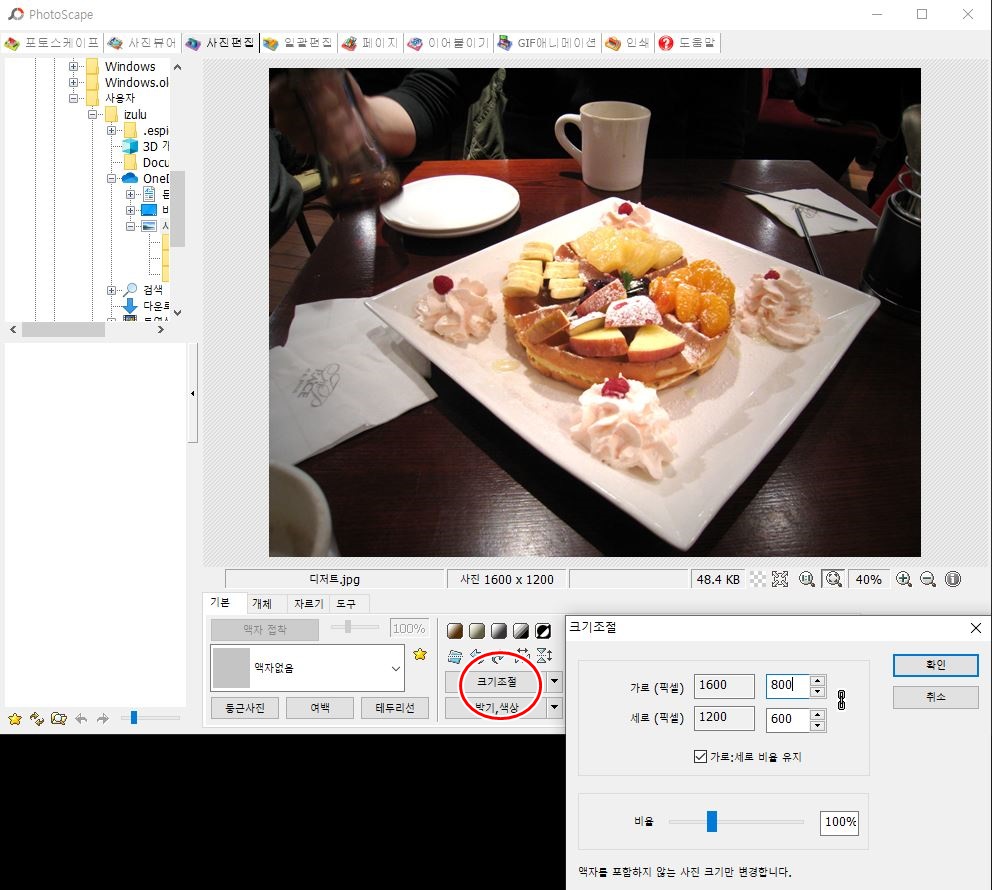Click the thumbnail size slider at bottom left
992x890 pixels.
point(134,717)
